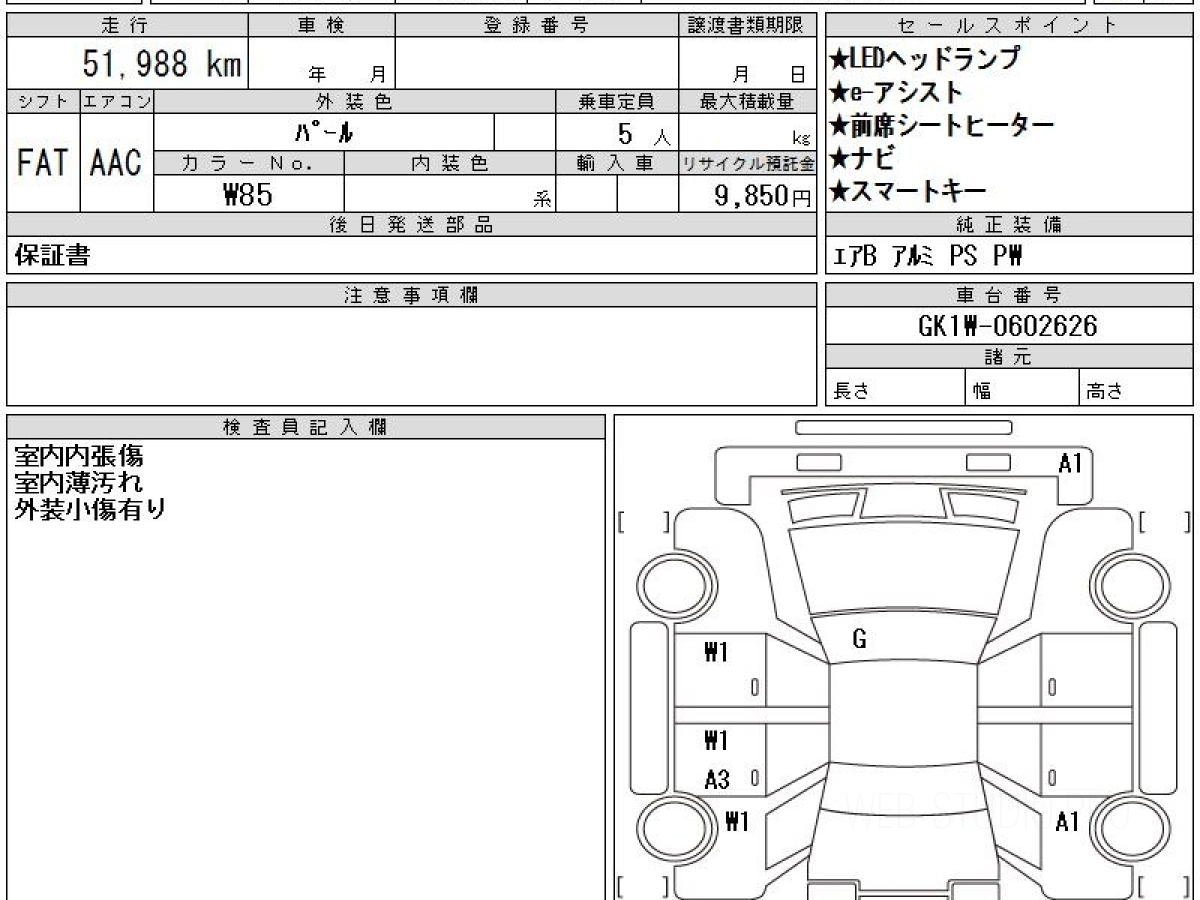
Task: Select the 後日発送部品 section header
Action: click(412, 225)
